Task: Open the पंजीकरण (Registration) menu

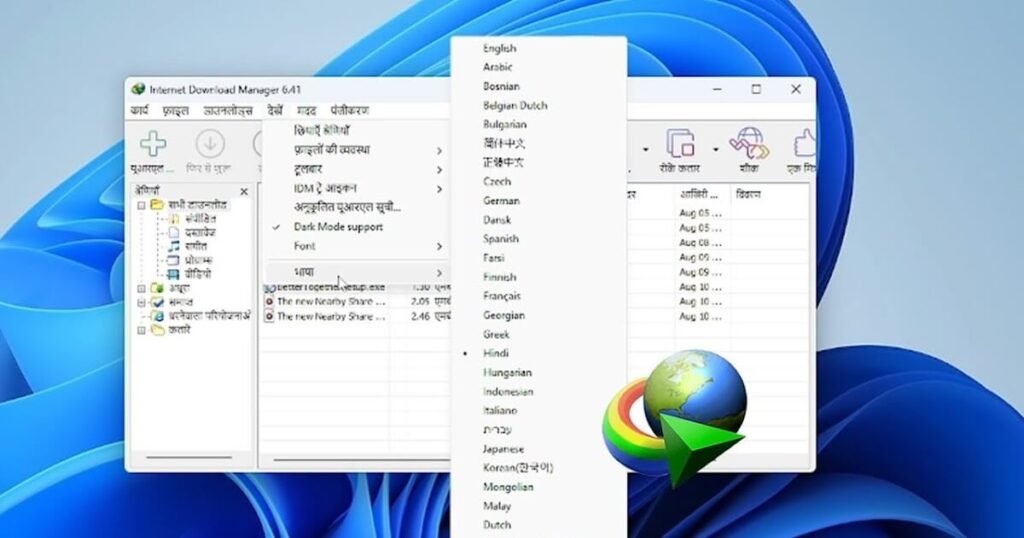Action: pos(350,110)
